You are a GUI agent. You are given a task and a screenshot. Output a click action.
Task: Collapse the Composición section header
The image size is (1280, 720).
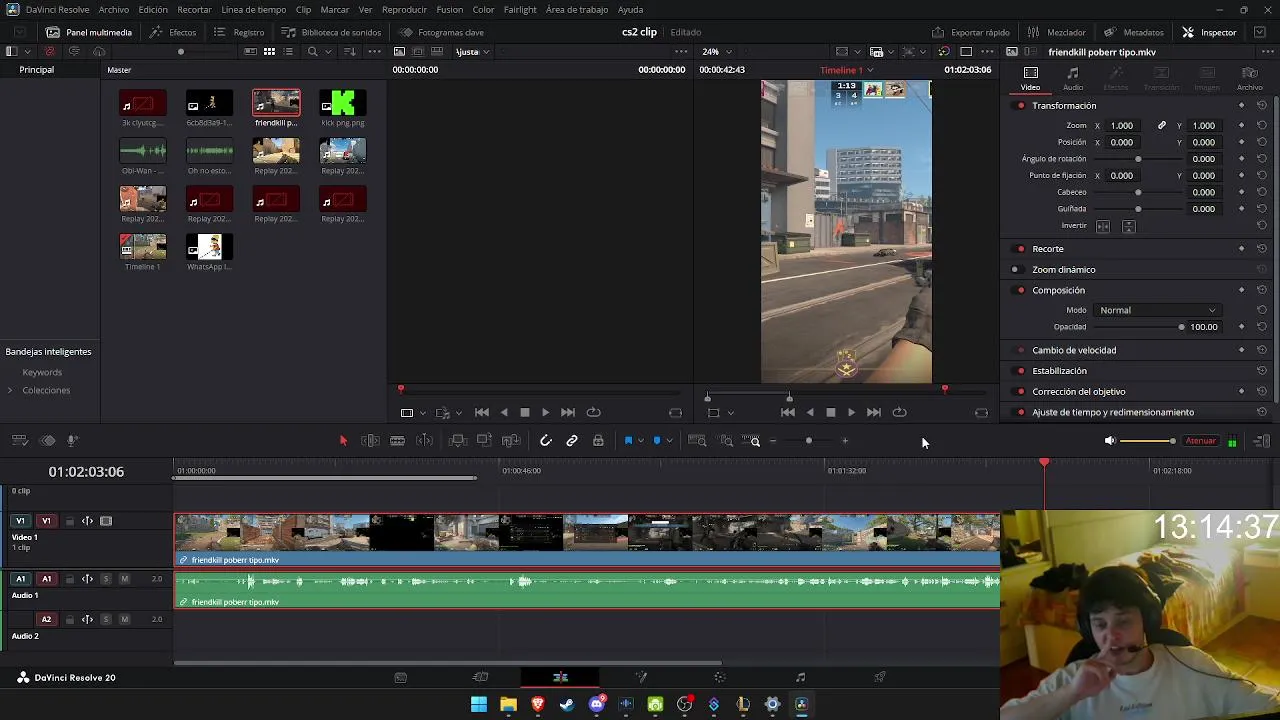(x=1058, y=290)
